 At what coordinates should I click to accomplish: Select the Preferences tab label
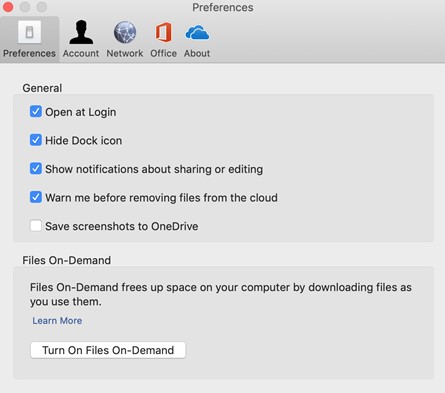tap(29, 53)
